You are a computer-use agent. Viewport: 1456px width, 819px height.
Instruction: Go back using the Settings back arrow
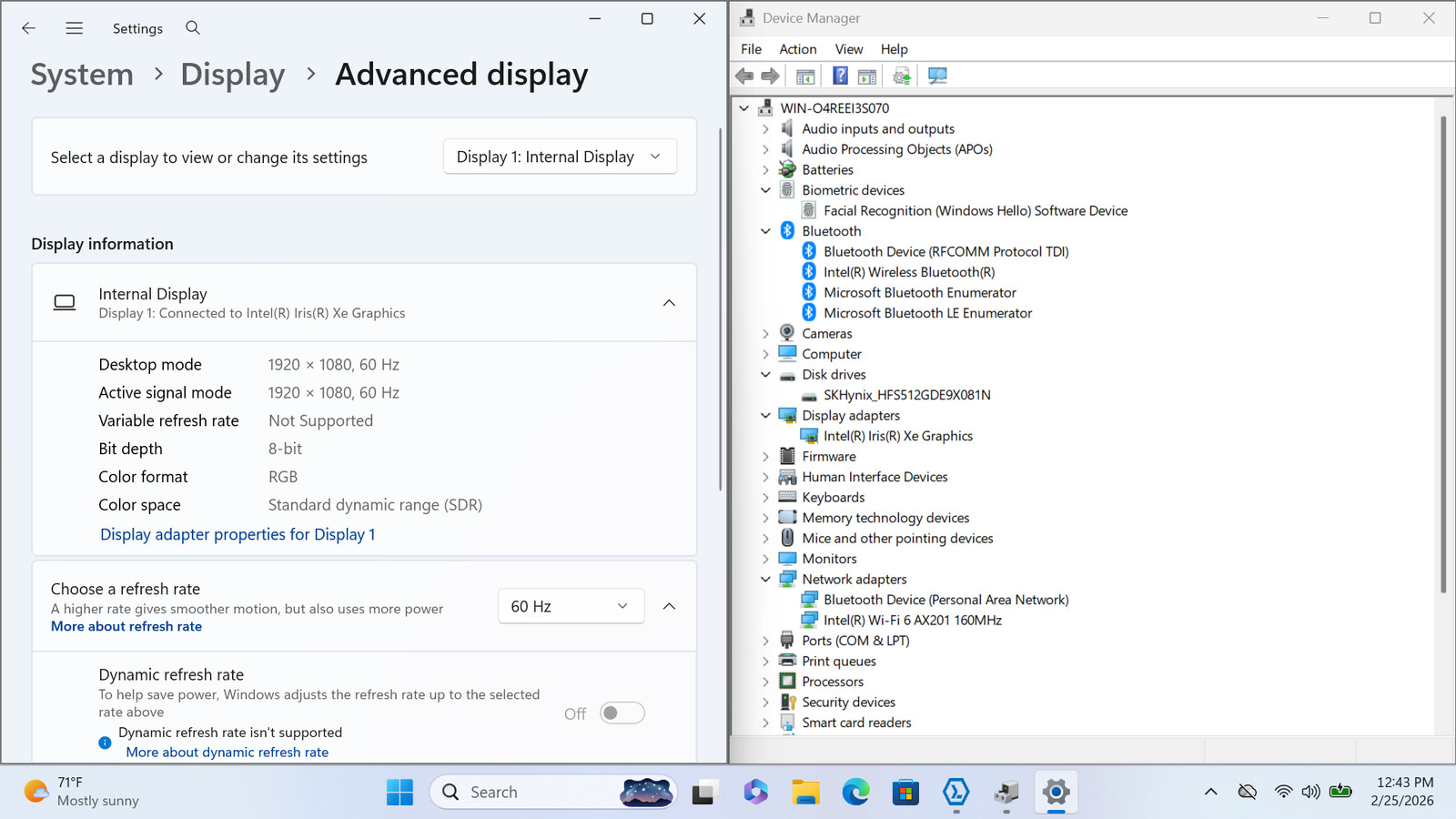29,28
